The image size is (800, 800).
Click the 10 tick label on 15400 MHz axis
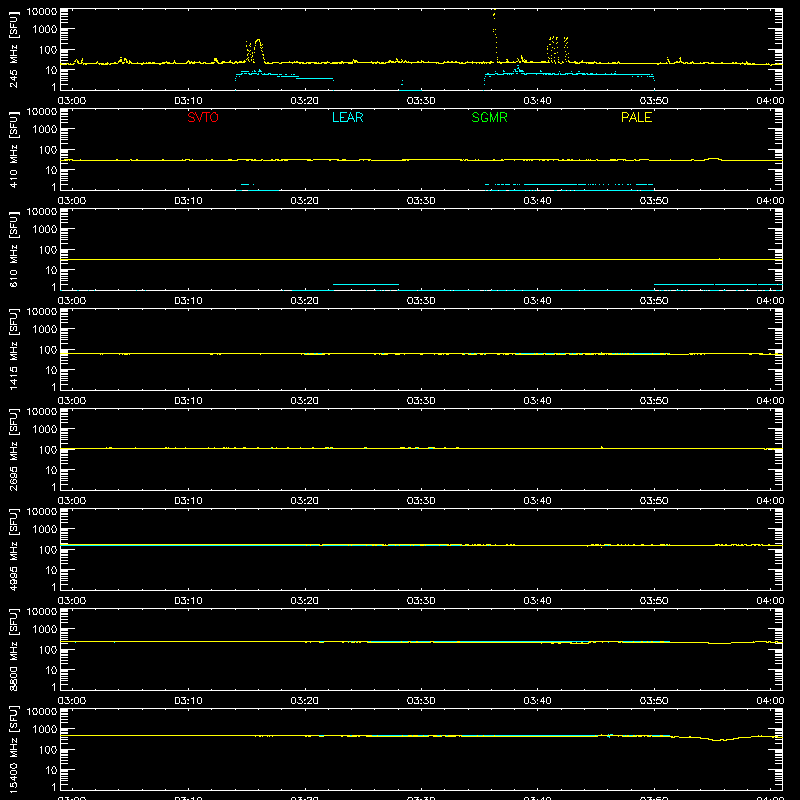[51, 770]
